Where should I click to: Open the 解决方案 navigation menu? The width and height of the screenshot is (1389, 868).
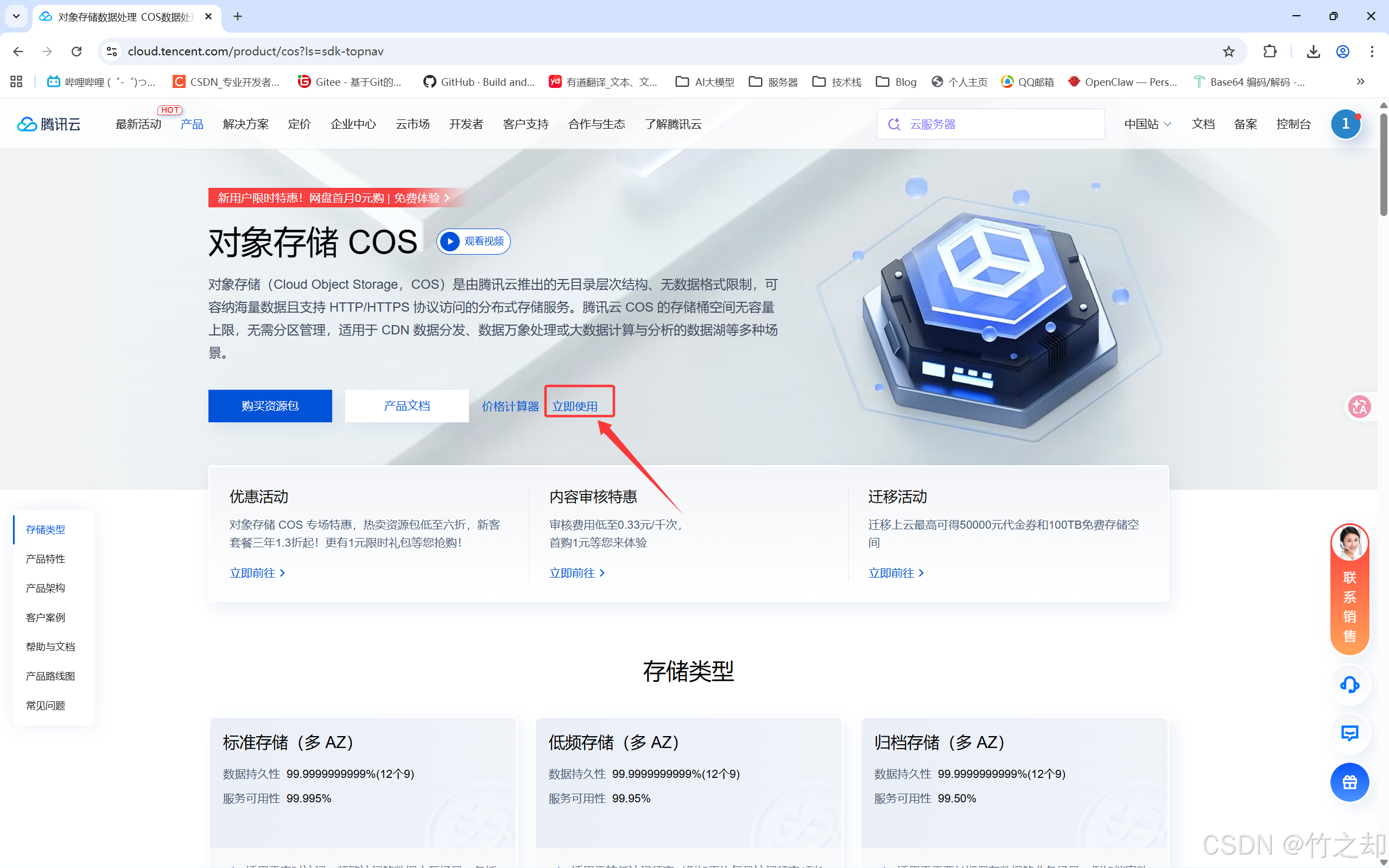point(246,124)
